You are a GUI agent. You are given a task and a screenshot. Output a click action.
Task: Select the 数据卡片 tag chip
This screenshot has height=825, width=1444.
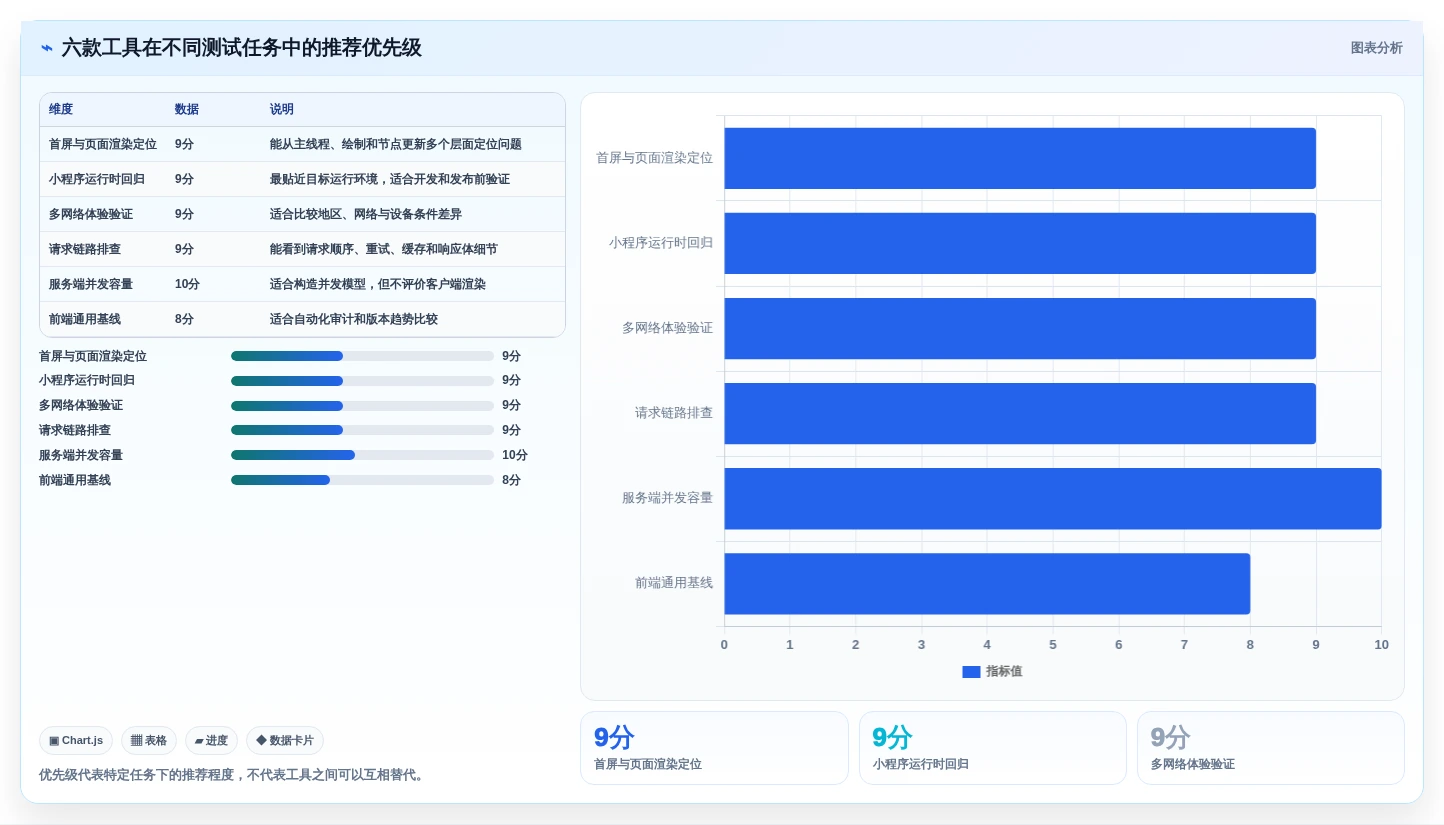285,741
